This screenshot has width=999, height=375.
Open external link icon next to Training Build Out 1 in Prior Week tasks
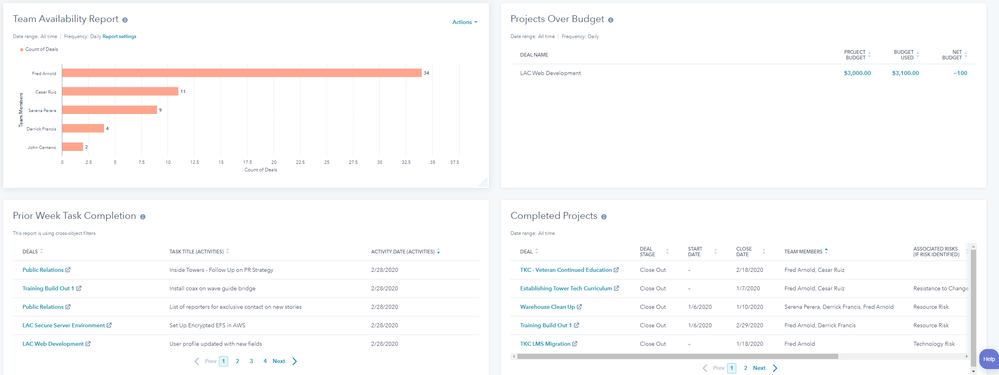pos(79,288)
